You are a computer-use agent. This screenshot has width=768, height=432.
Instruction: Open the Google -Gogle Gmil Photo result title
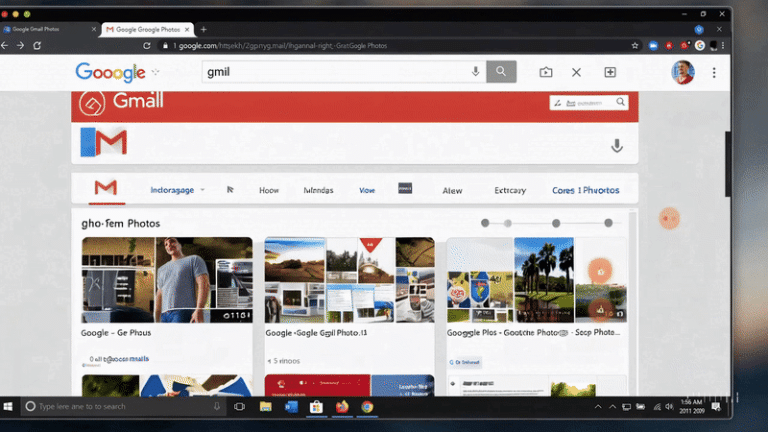click(316, 333)
